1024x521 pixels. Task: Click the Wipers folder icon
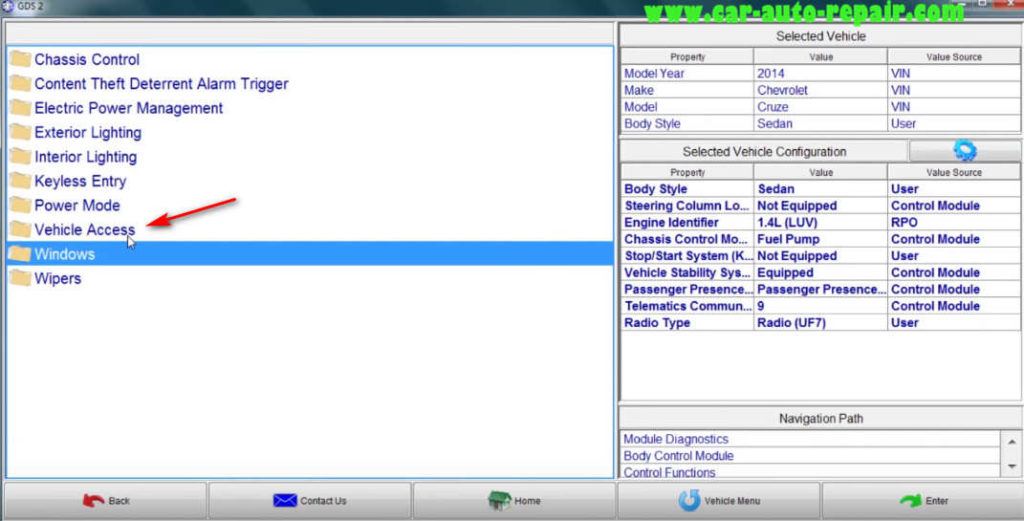click(21, 278)
